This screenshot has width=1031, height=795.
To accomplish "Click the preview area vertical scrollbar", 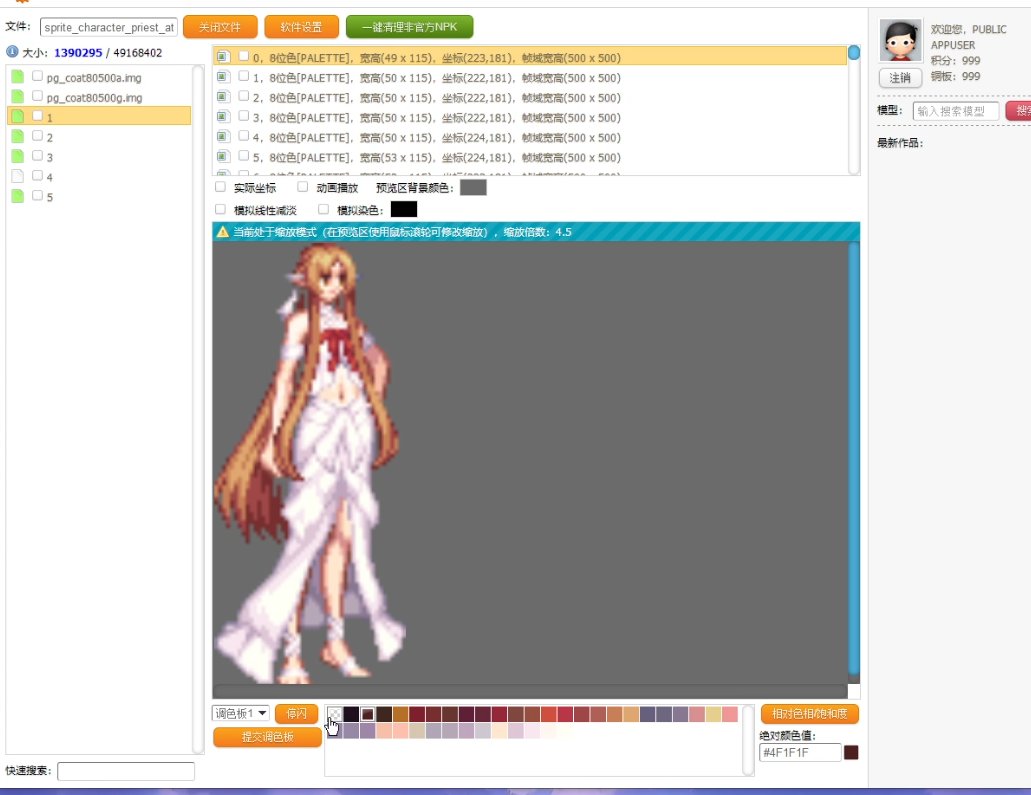I will point(853,460).
